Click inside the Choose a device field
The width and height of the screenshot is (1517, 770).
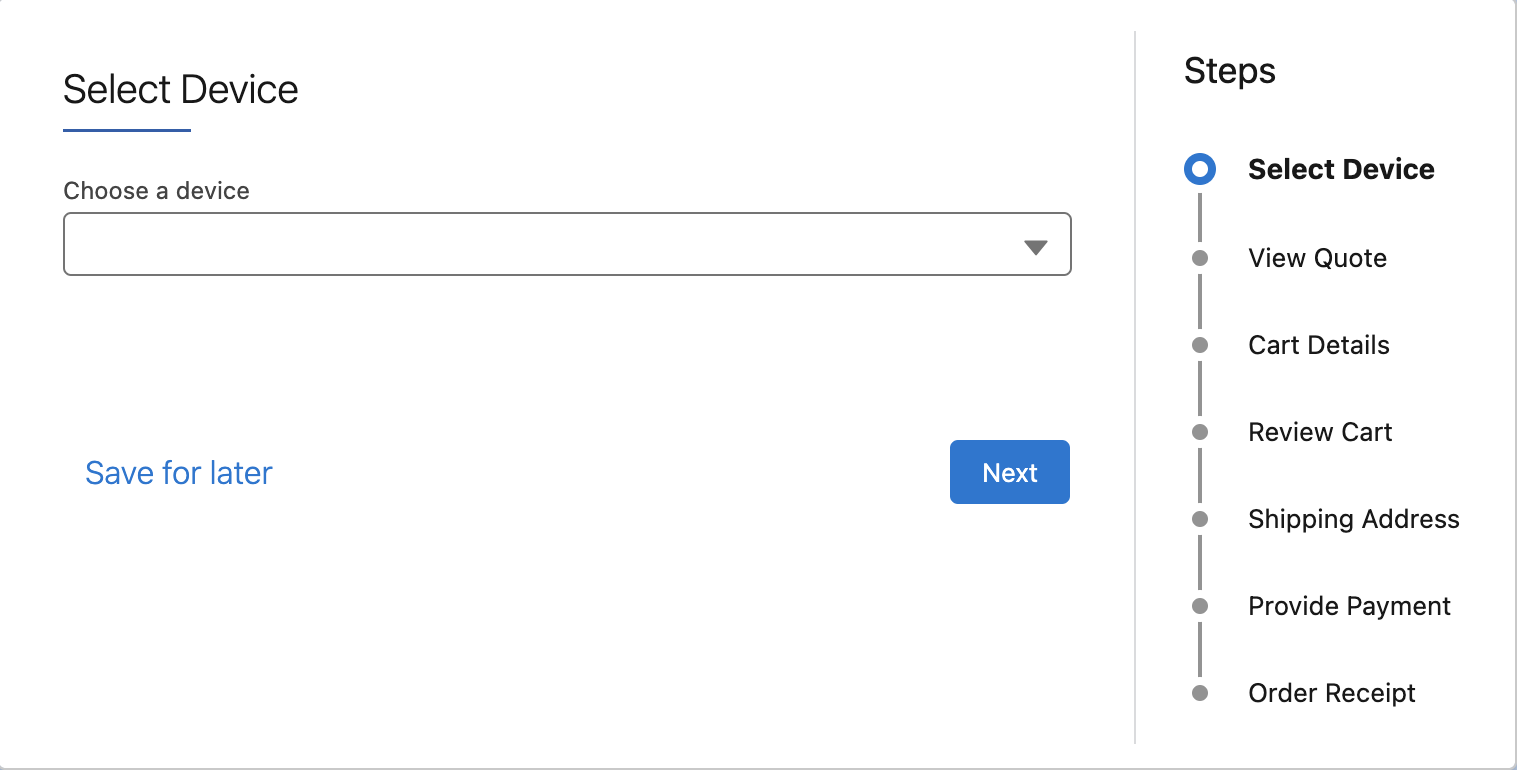(500, 244)
